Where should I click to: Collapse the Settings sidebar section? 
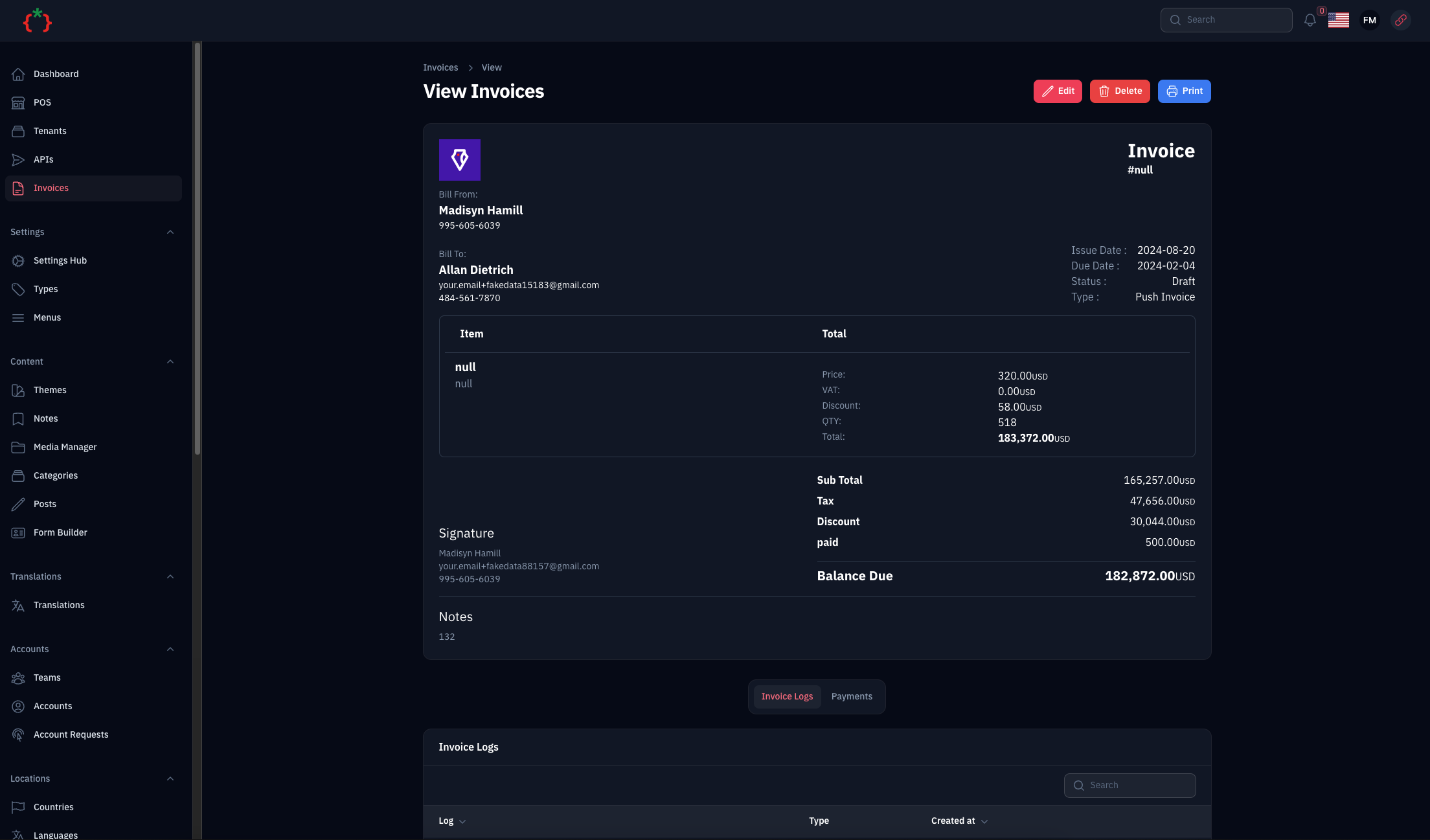coord(170,232)
